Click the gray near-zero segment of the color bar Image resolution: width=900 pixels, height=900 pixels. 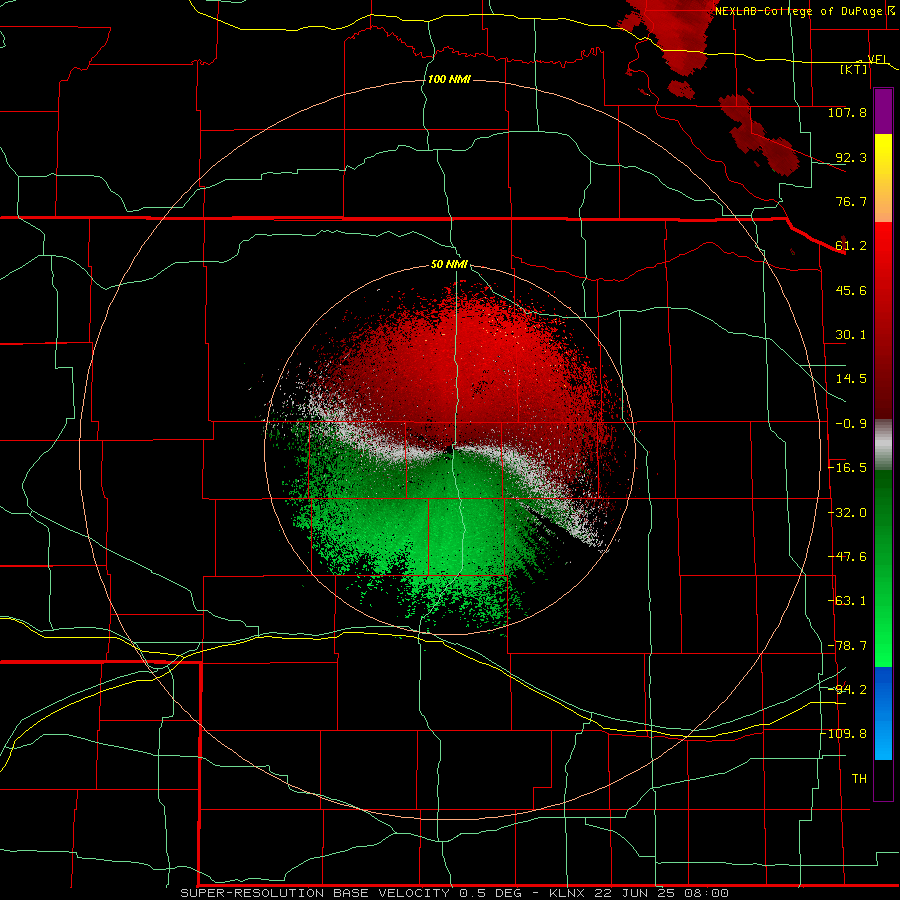point(883,445)
